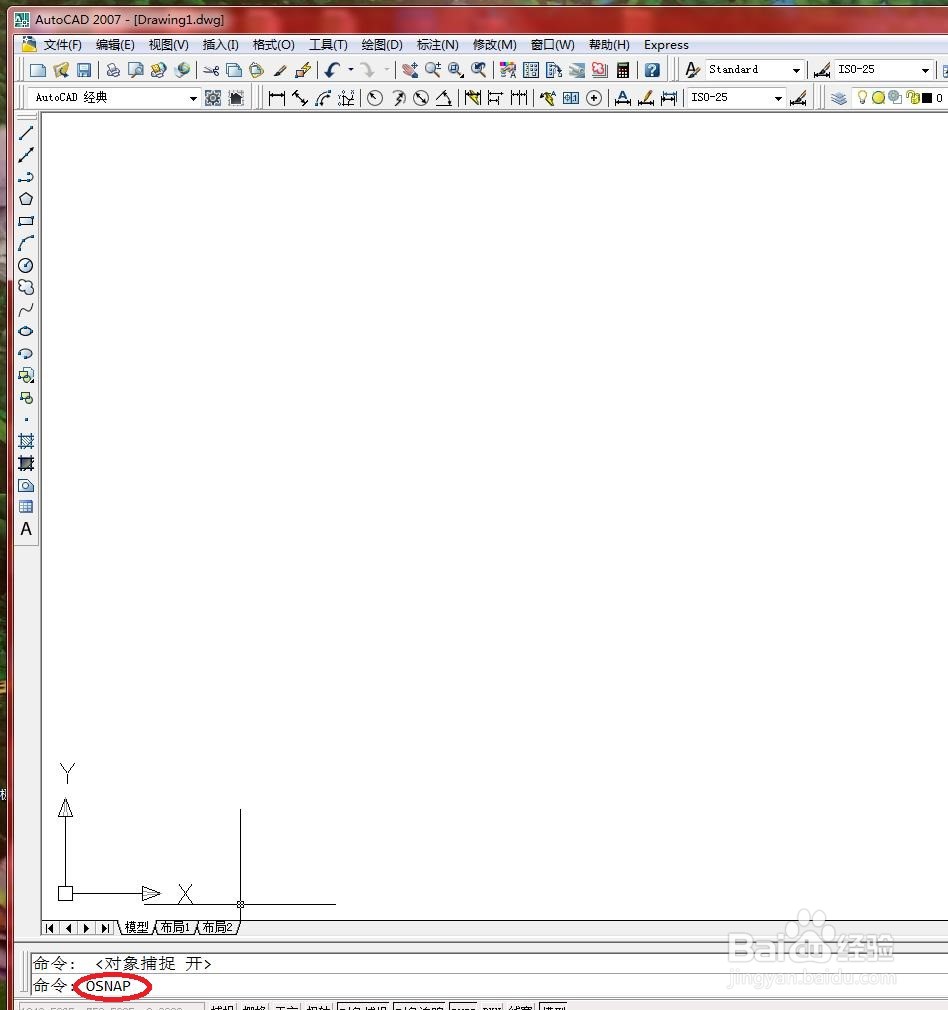948x1010 pixels.
Task: Switch to the 布局2 tab
Action: coord(217,928)
